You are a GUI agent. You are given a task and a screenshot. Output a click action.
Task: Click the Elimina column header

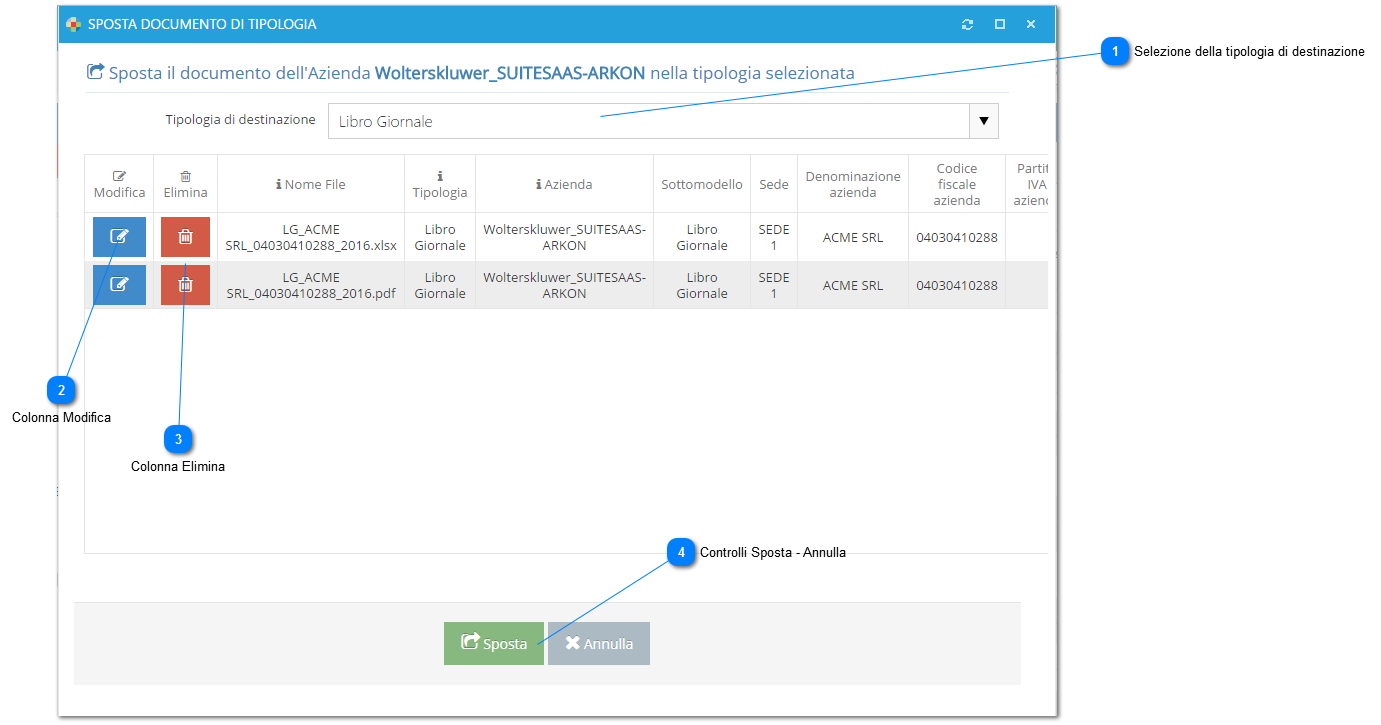point(185,184)
